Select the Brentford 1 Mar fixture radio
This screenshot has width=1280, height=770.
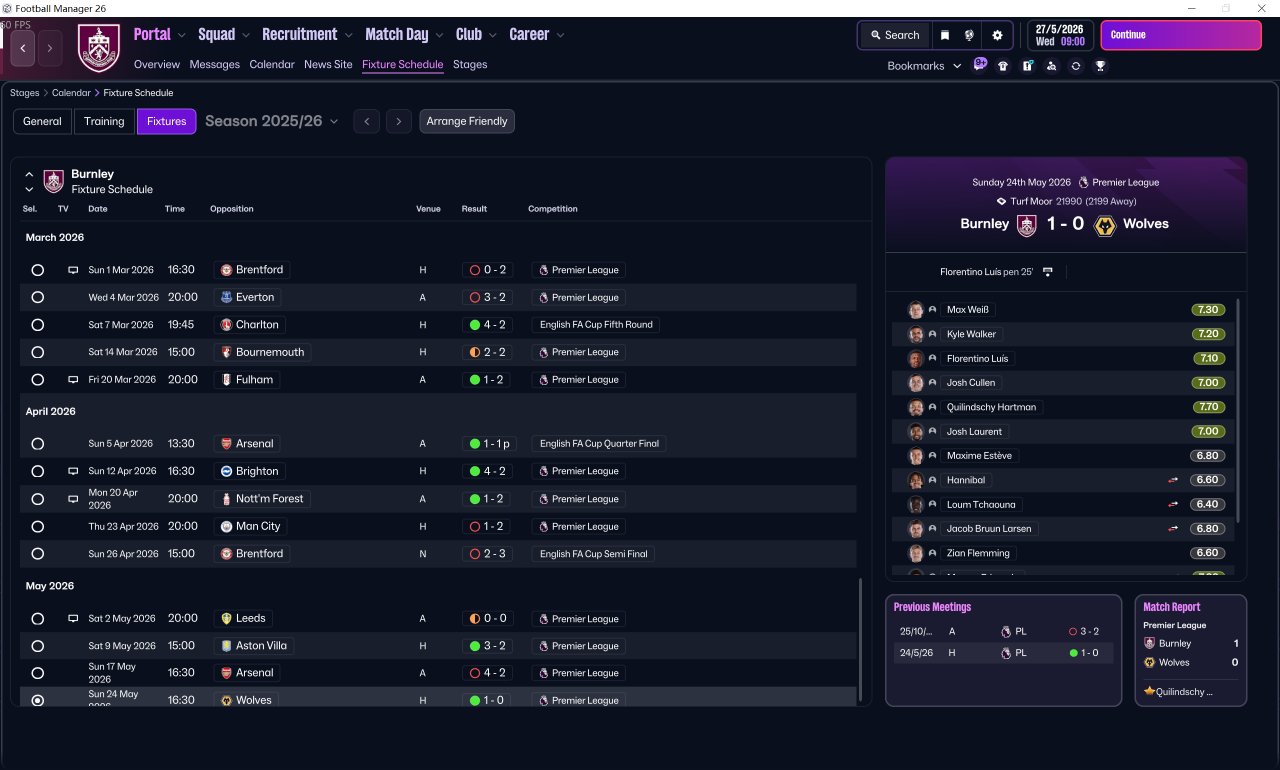(38, 270)
